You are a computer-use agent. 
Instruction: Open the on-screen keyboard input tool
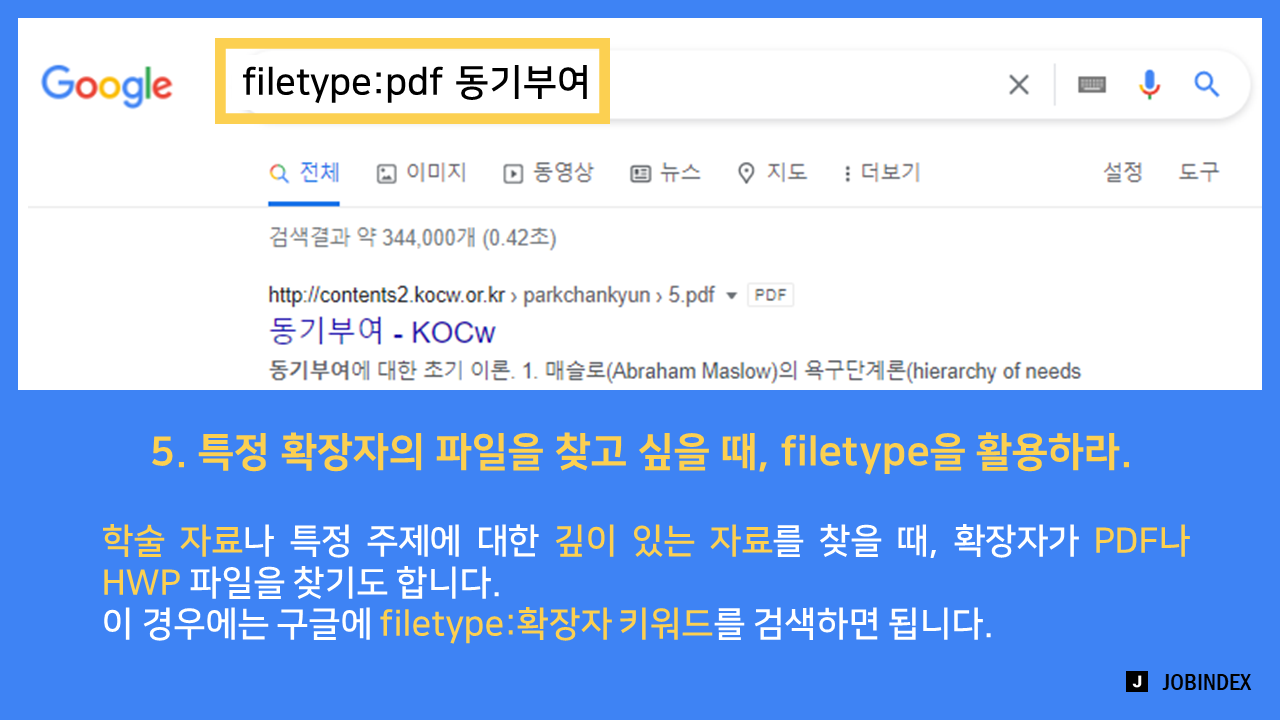1091,85
